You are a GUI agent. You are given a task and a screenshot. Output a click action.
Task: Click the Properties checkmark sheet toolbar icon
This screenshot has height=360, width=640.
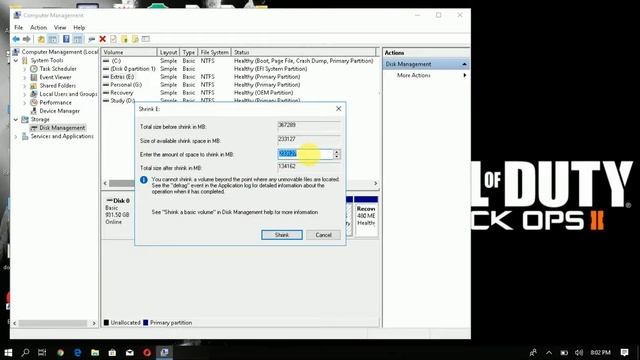[x=113, y=39]
